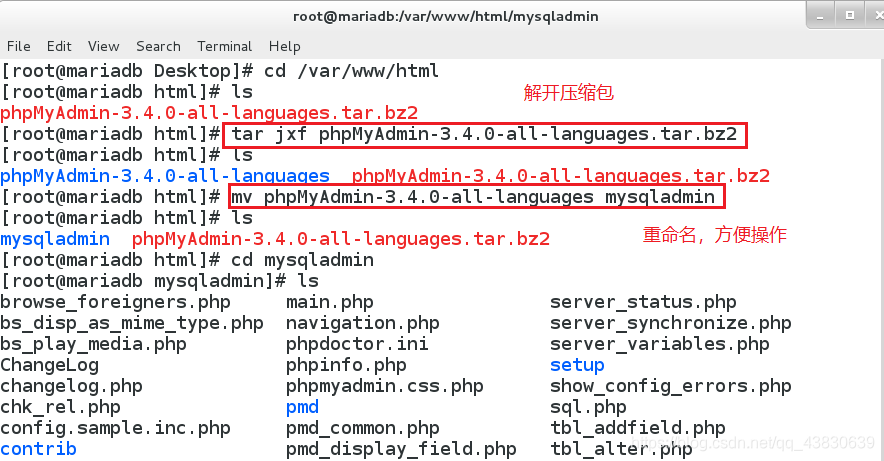Click the 'tar jxf' command text
Screen dimensions: 884x461
pos(269,134)
